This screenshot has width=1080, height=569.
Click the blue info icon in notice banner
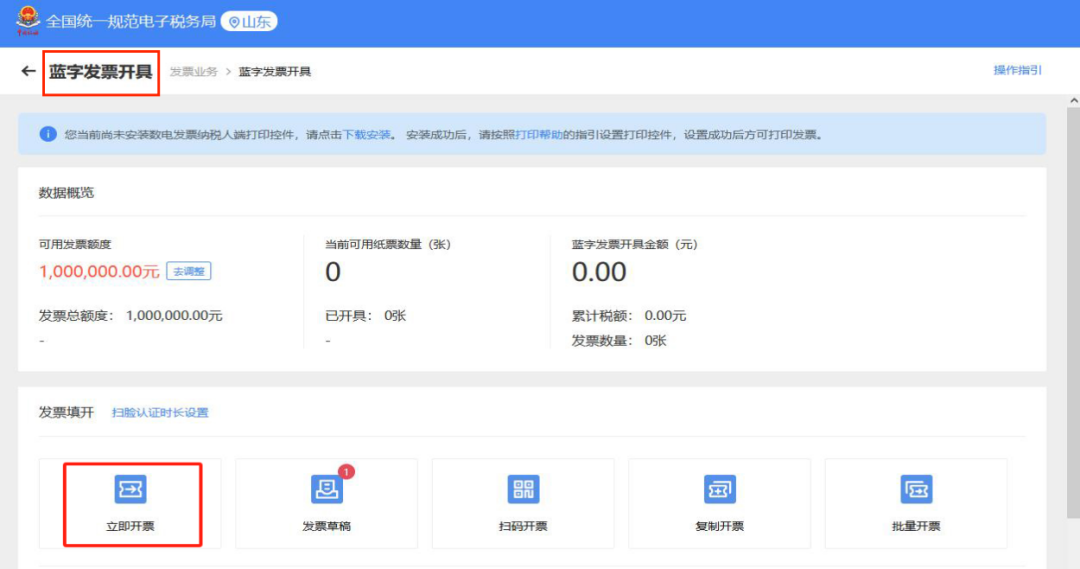(48, 134)
